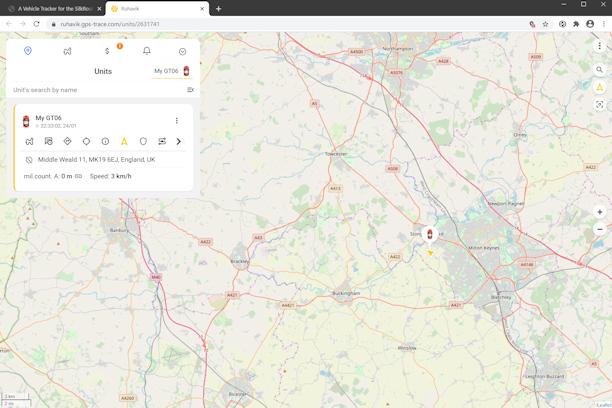Select the Ruhavik browser tab
Image resolution: width=612 pixels, height=408 pixels.
(x=157, y=9)
